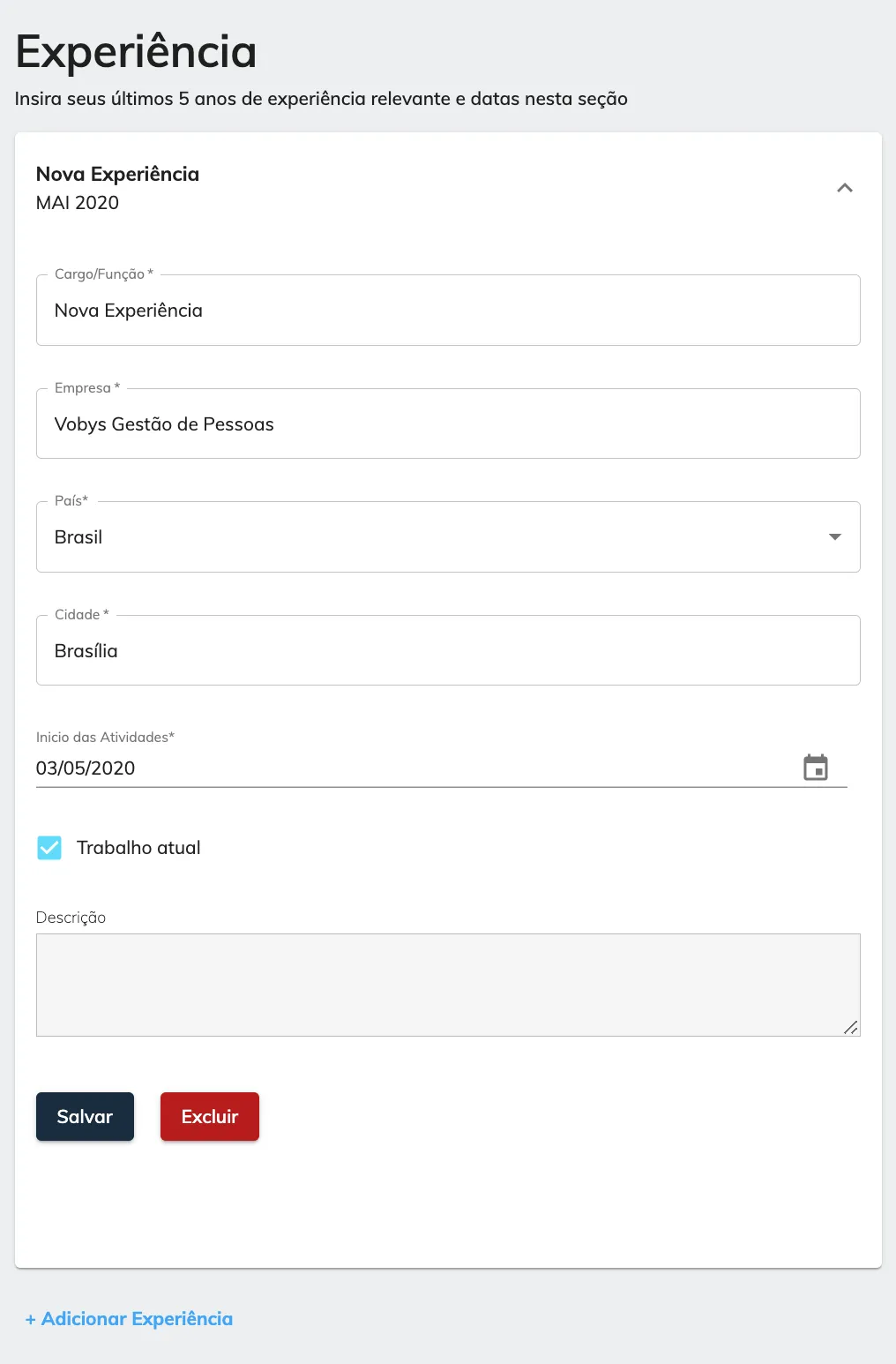Focus the Descrição text area
896x1364 pixels.
[448, 985]
